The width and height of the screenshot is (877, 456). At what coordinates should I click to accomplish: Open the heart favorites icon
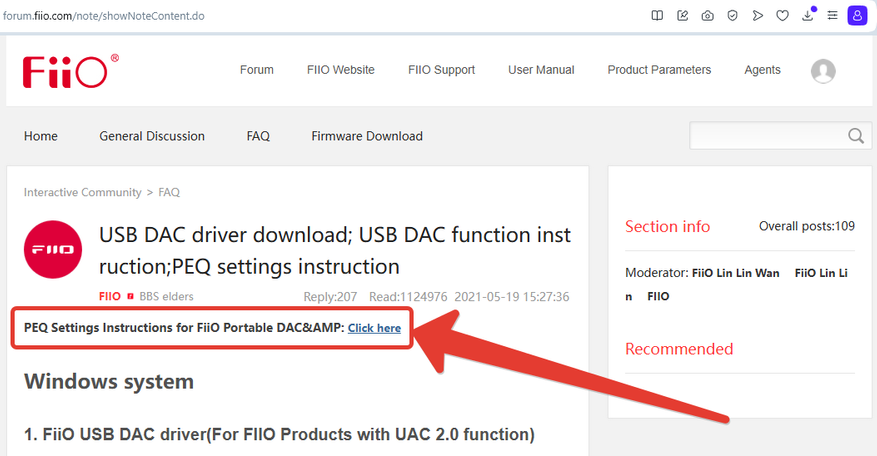pyautogui.click(x=783, y=16)
